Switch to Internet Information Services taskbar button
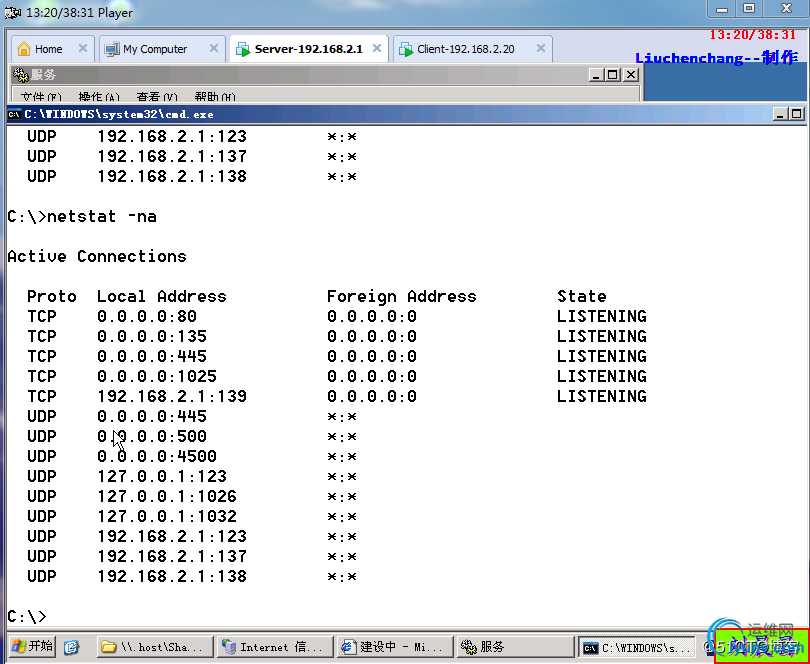810x664 pixels. click(274, 646)
